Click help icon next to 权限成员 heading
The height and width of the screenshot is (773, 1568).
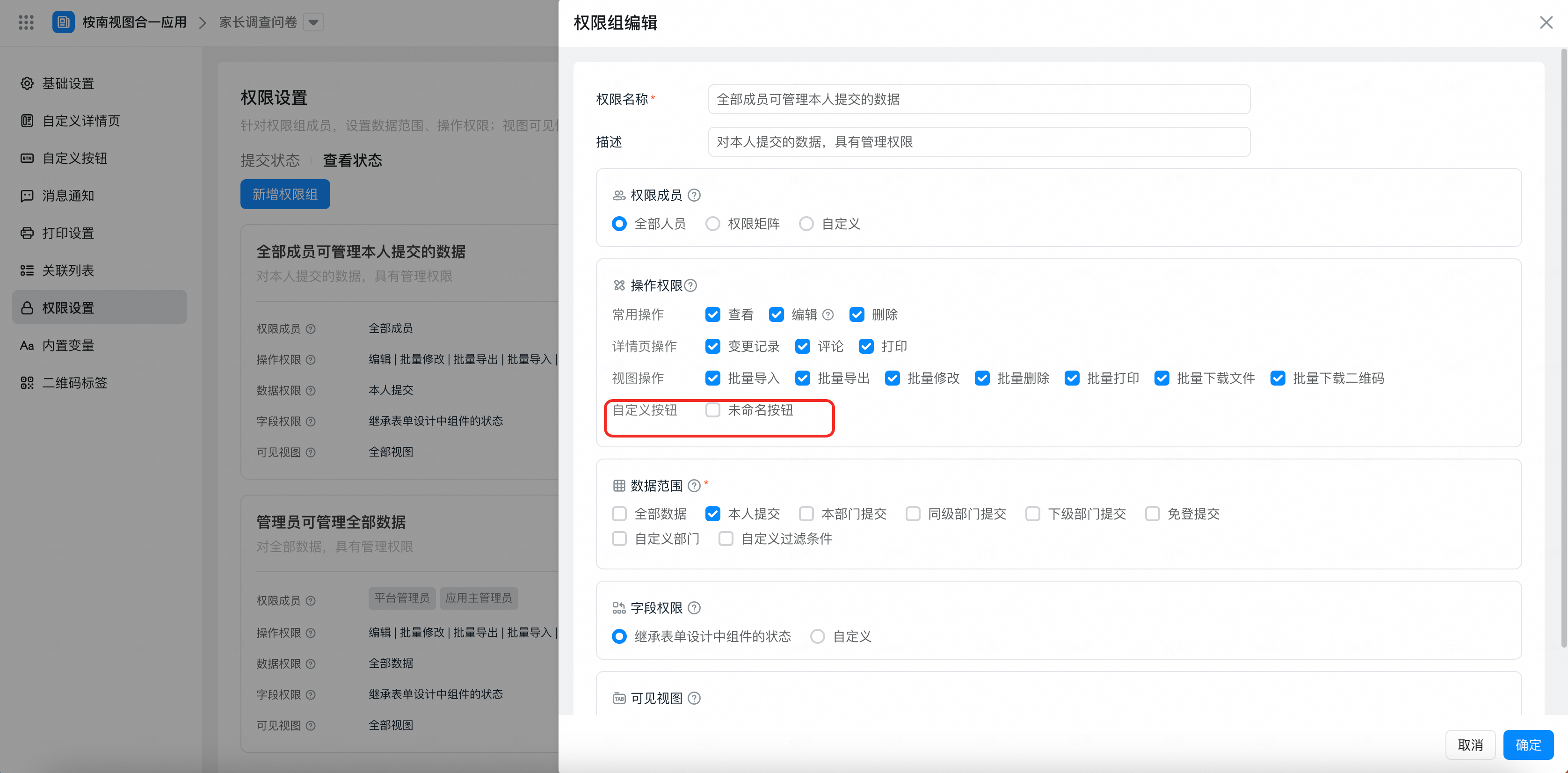pos(694,196)
